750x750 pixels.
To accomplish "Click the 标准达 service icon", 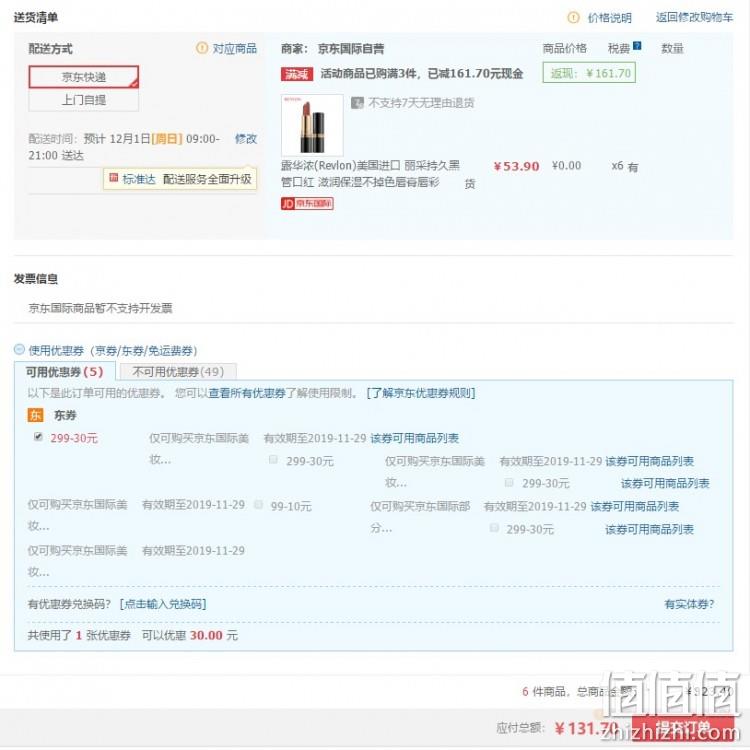I will pyautogui.click(x=113, y=178).
